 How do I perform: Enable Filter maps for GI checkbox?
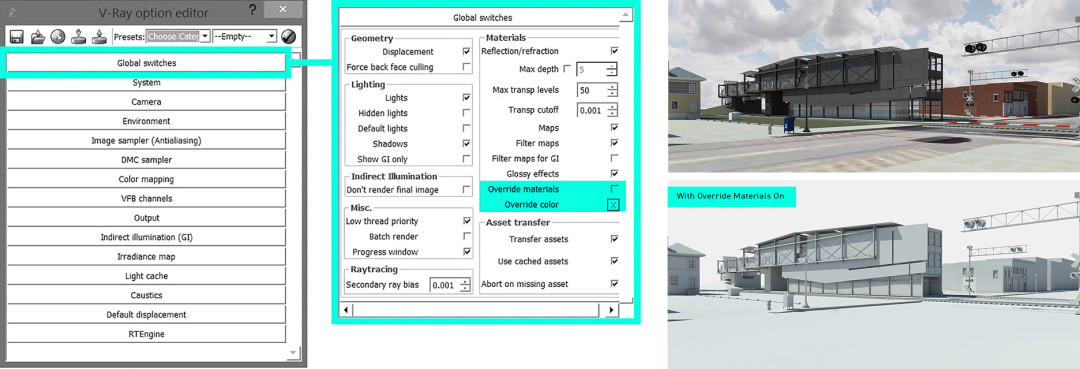[x=614, y=158]
